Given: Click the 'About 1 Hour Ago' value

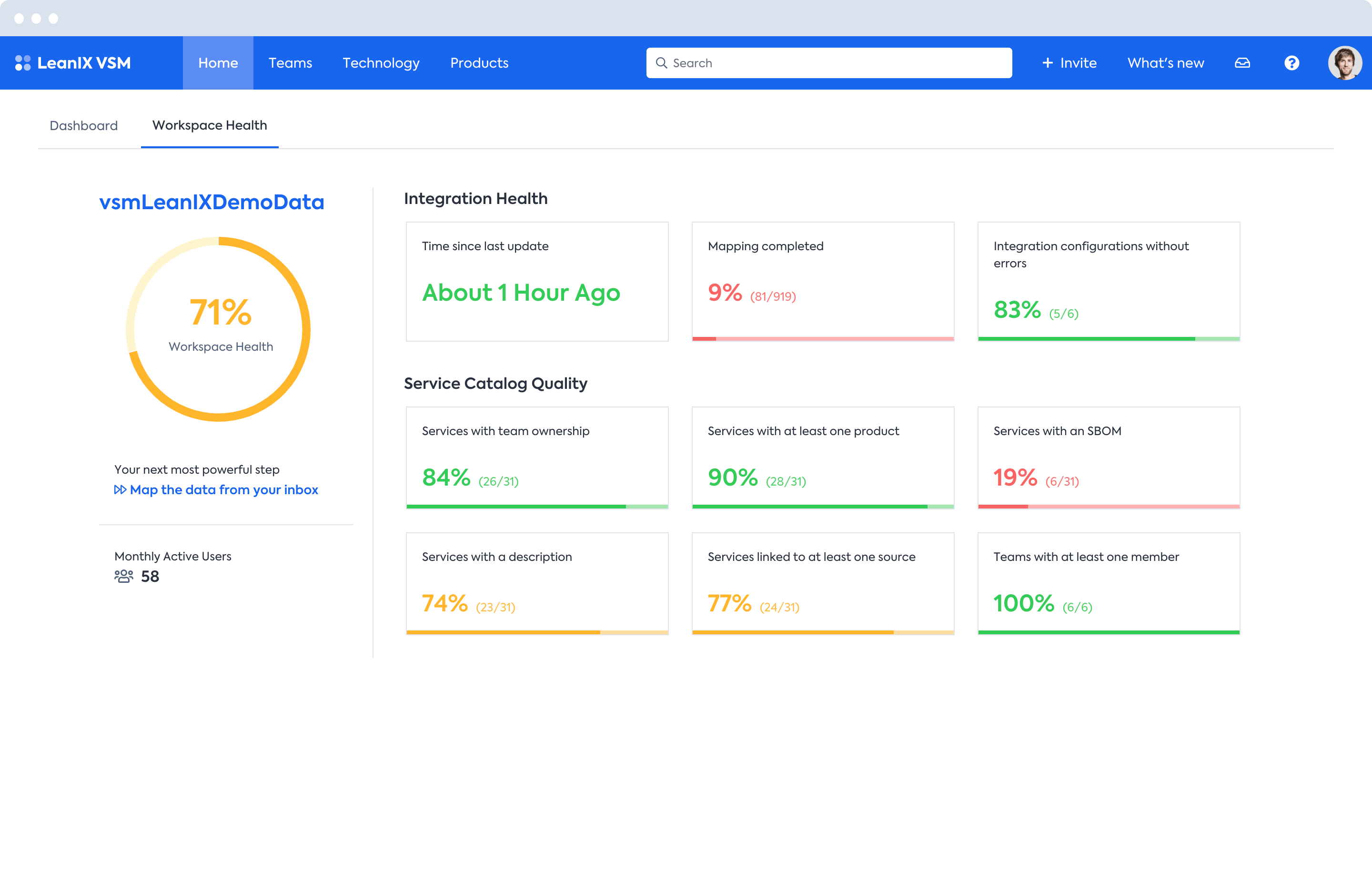Looking at the screenshot, I should 521,293.
